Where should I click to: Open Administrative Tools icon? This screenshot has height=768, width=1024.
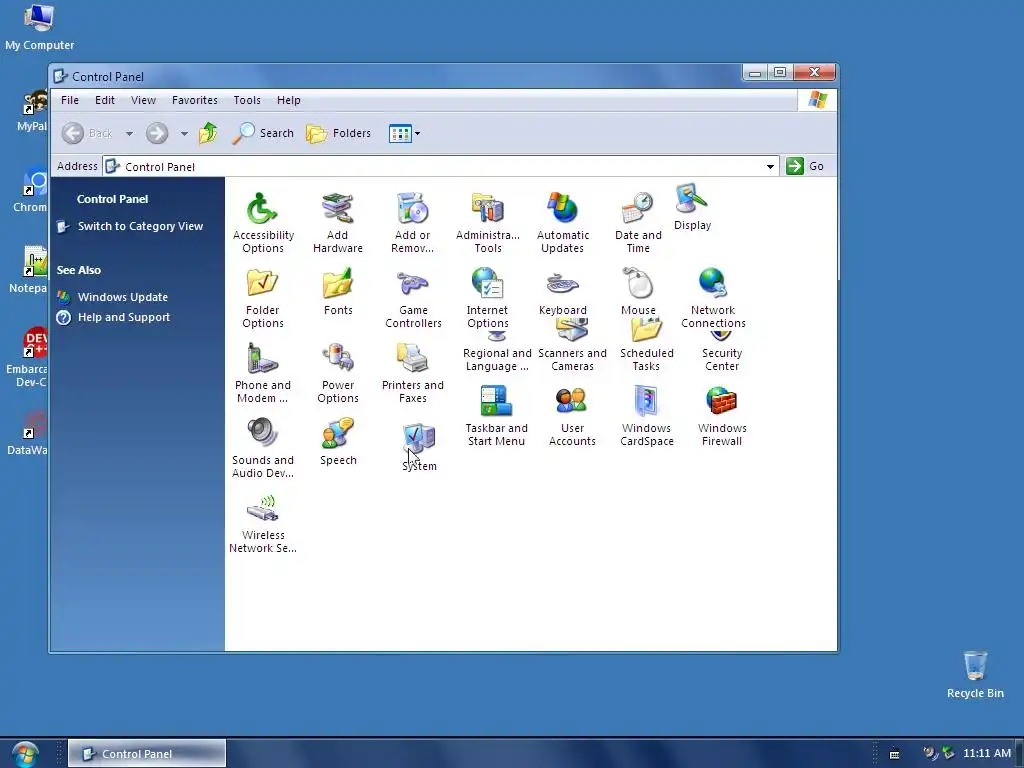[488, 223]
